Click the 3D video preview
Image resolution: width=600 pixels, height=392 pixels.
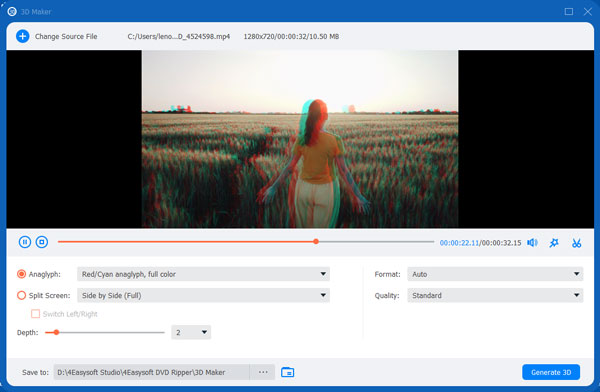pyautogui.click(x=300, y=139)
